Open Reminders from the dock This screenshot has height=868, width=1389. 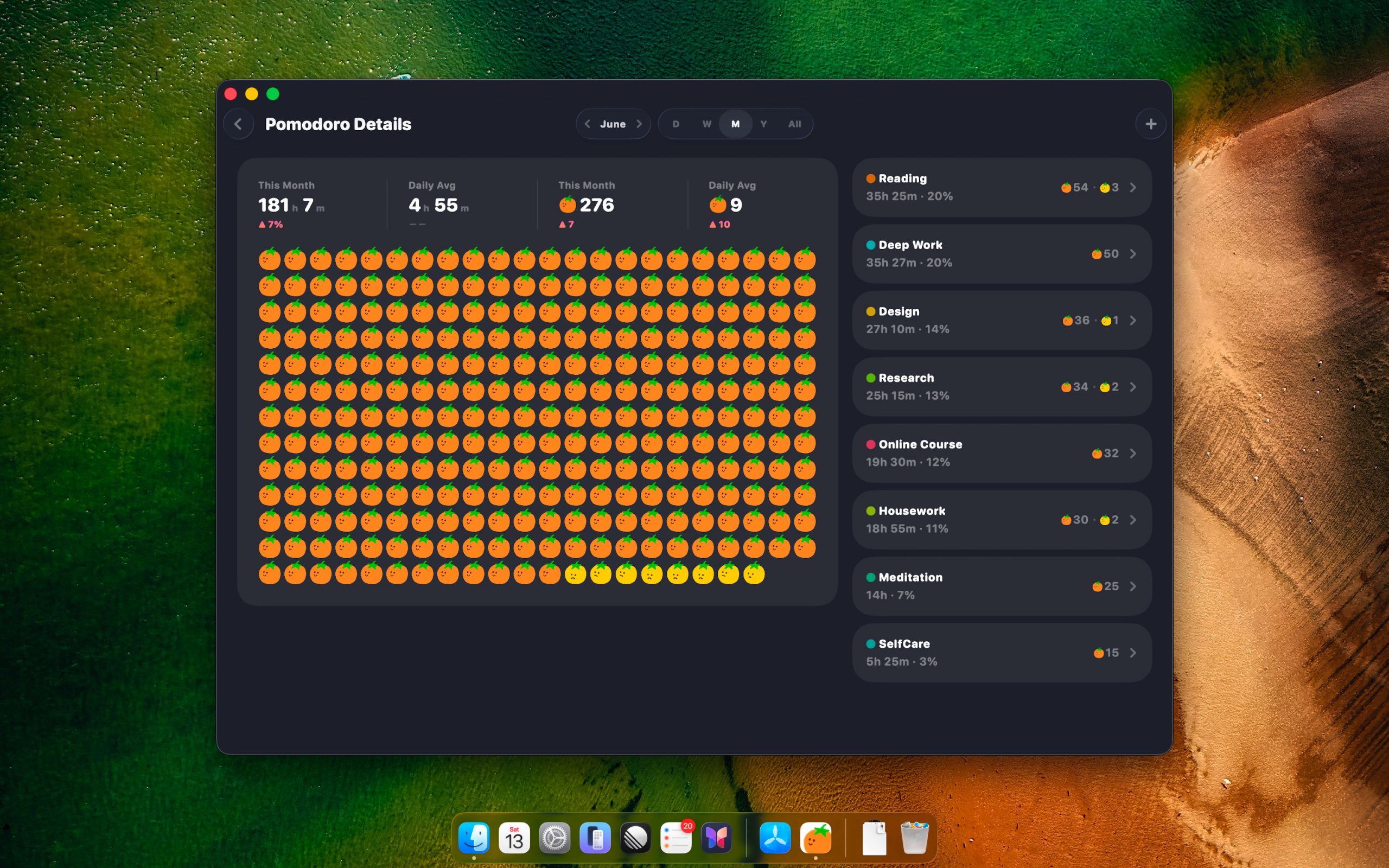click(x=676, y=838)
